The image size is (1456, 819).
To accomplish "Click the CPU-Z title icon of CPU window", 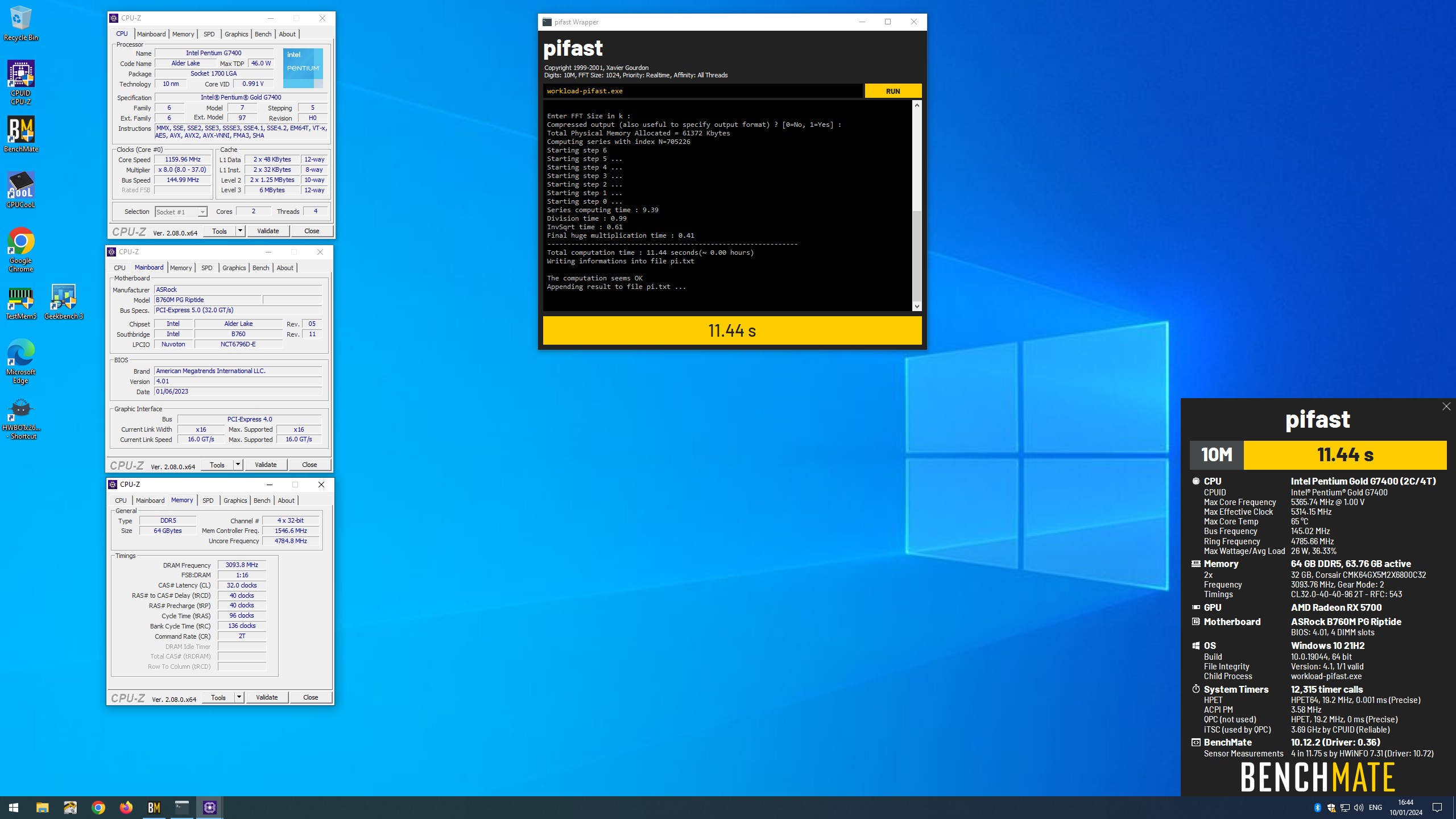I will (114, 18).
